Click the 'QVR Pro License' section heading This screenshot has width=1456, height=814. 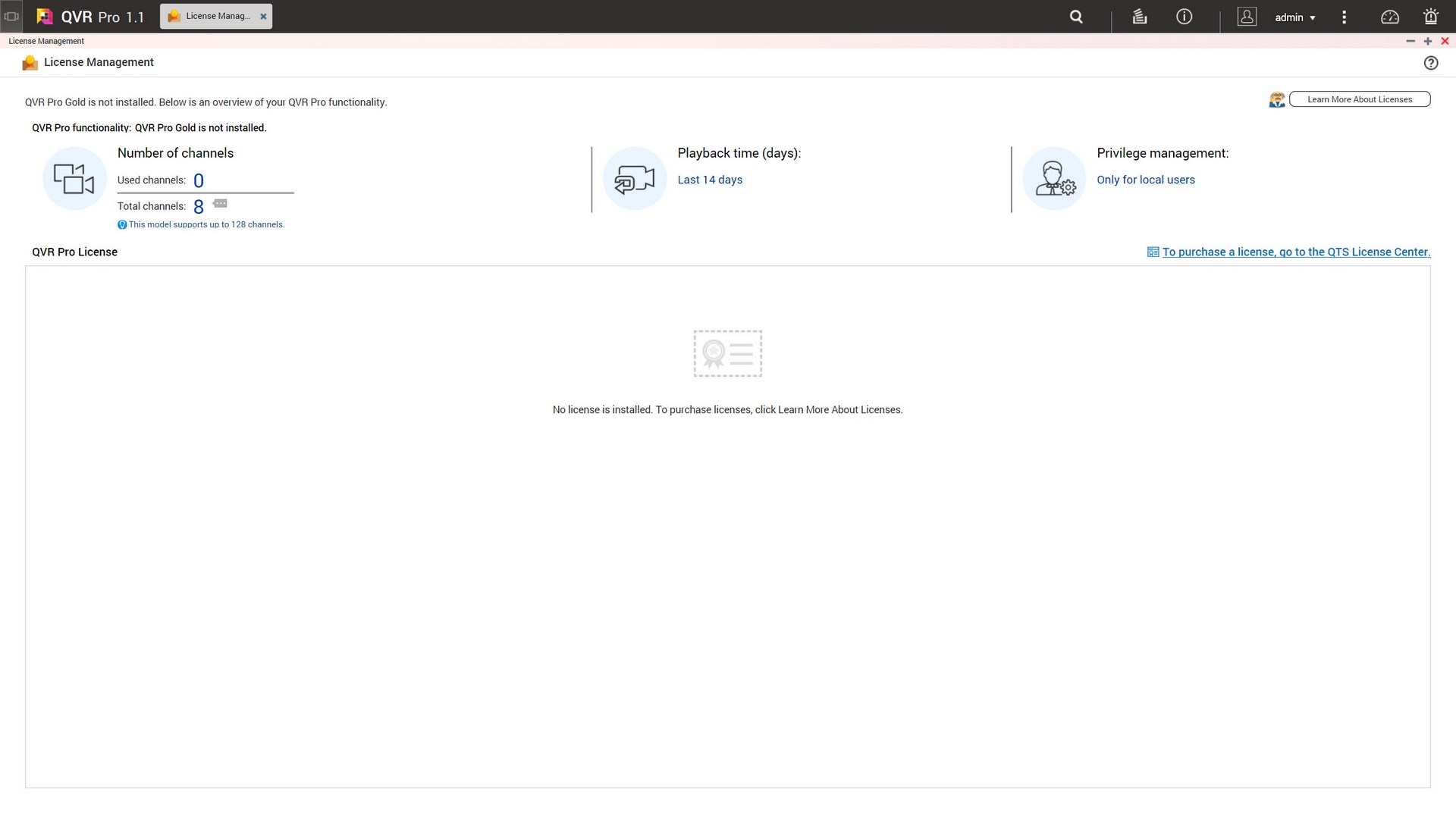coord(74,252)
